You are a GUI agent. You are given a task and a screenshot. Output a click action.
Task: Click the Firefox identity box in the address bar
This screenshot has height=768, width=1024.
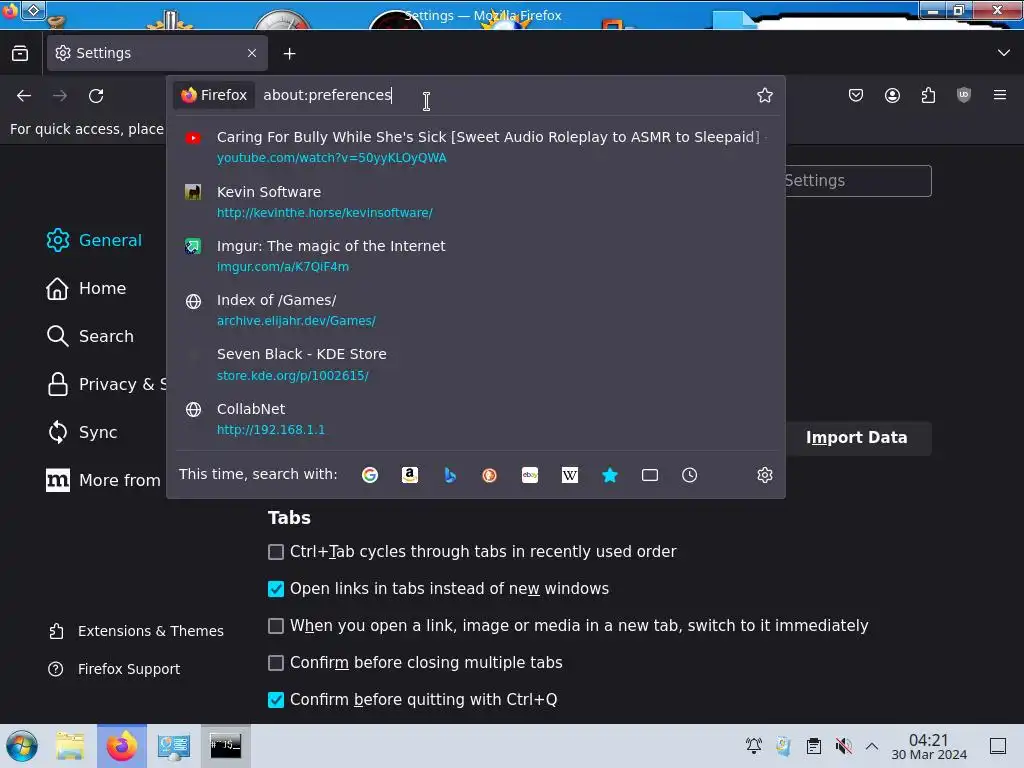coord(214,95)
